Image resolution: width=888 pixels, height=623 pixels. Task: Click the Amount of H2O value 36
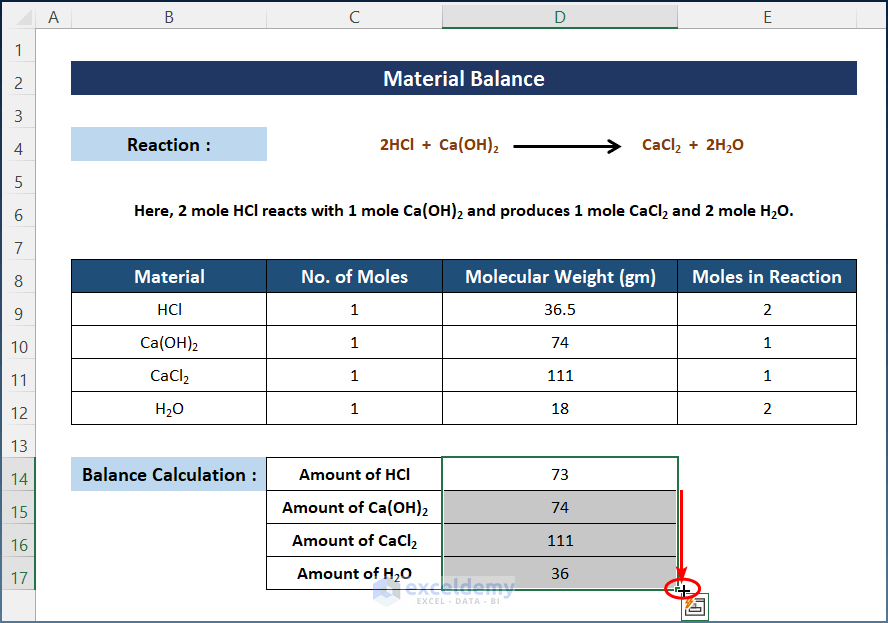(559, 574)
